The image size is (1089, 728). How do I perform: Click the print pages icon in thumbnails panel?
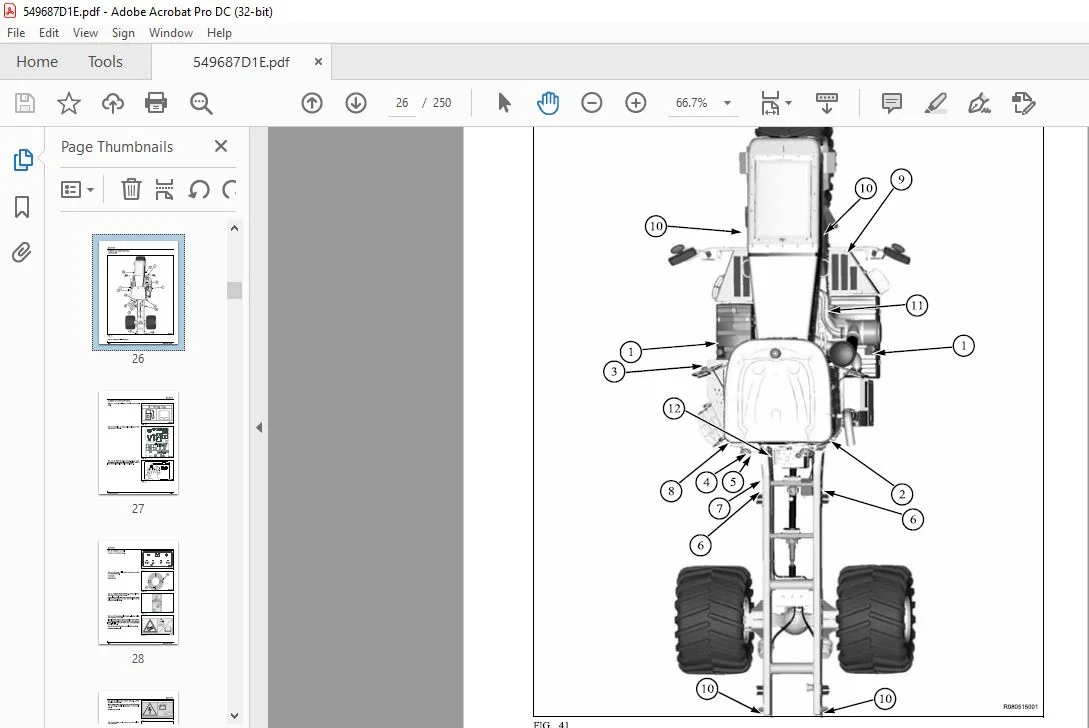(164, 189)
